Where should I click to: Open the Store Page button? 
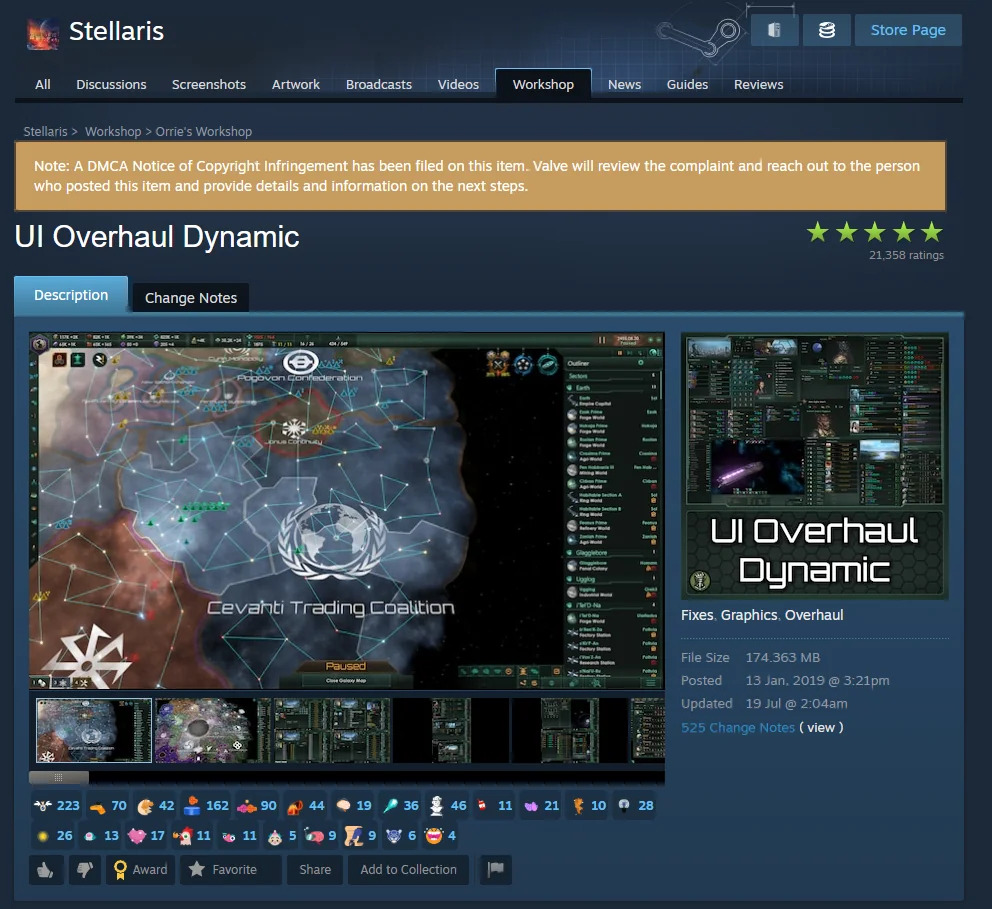pos(908,30)
